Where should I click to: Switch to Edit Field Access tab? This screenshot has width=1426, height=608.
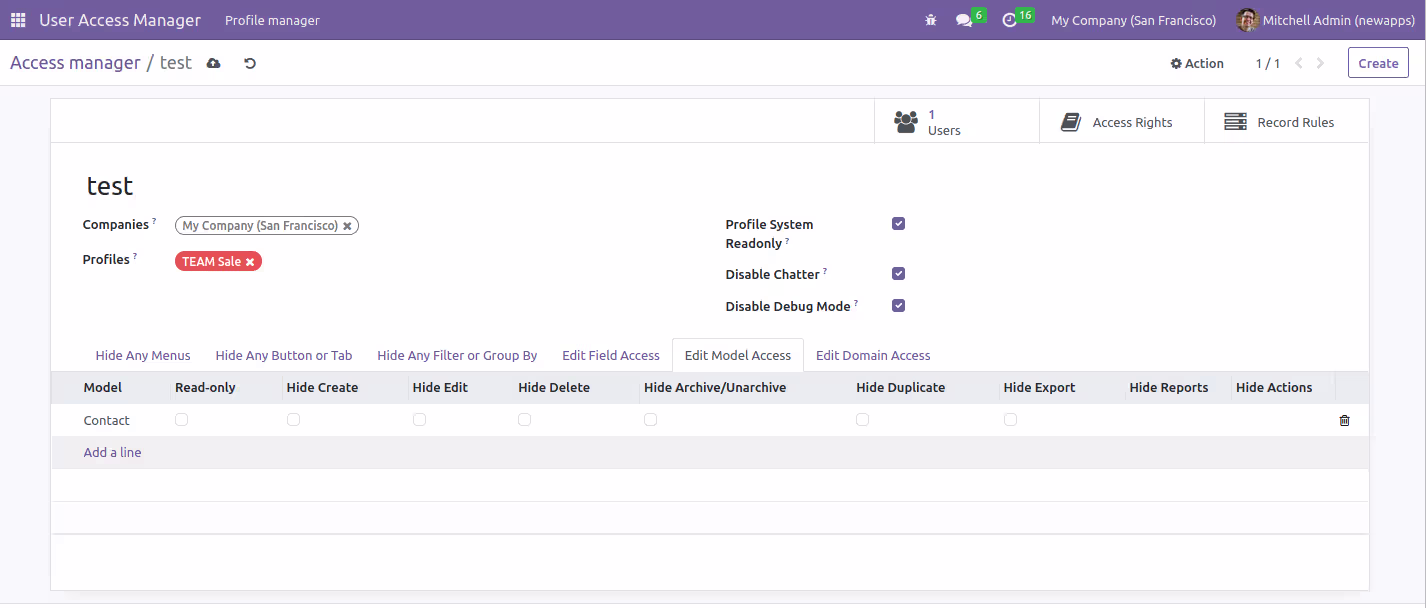click(611, 355)
